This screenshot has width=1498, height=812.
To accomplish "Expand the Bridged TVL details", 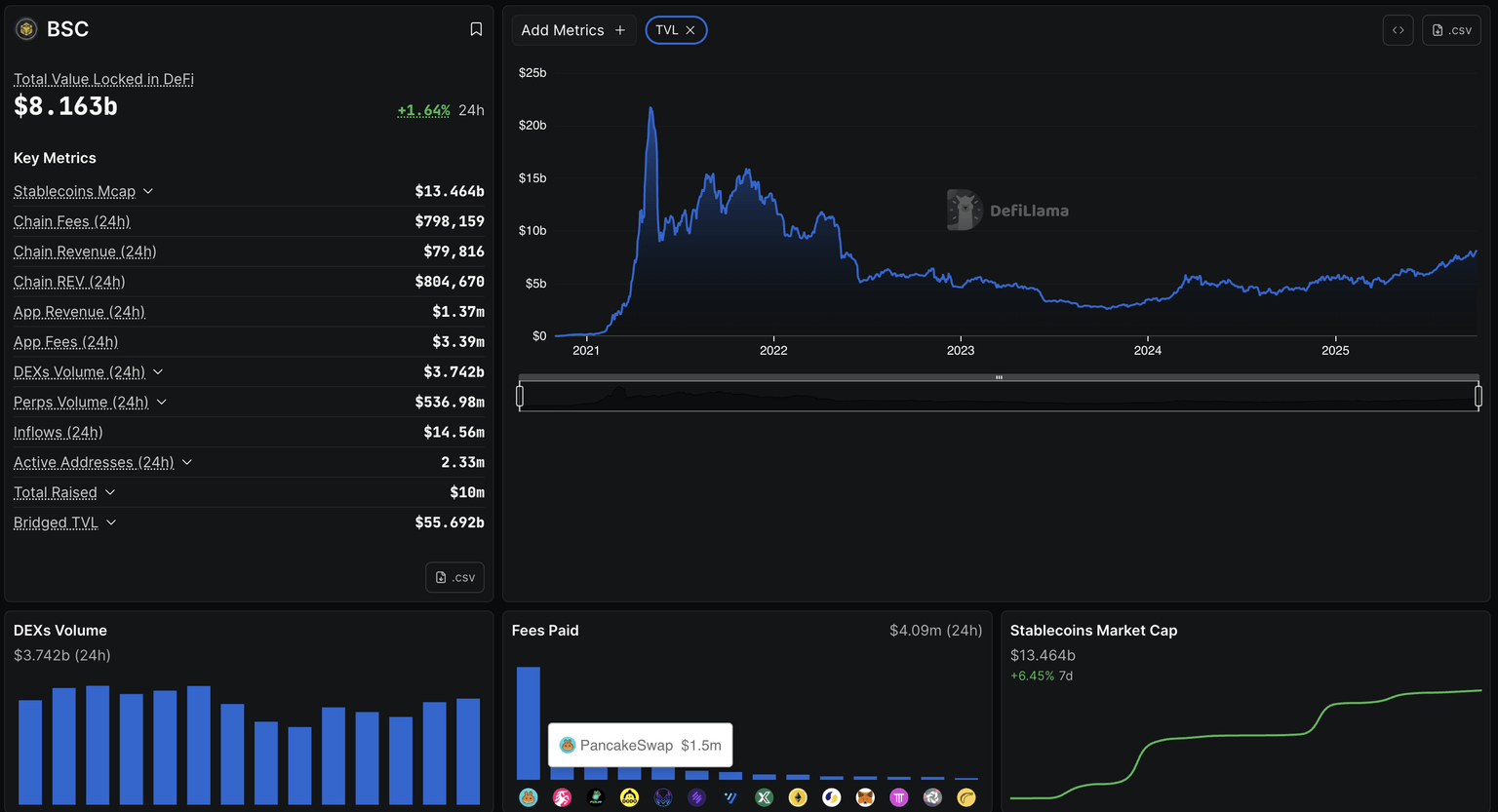I will 111,522.
